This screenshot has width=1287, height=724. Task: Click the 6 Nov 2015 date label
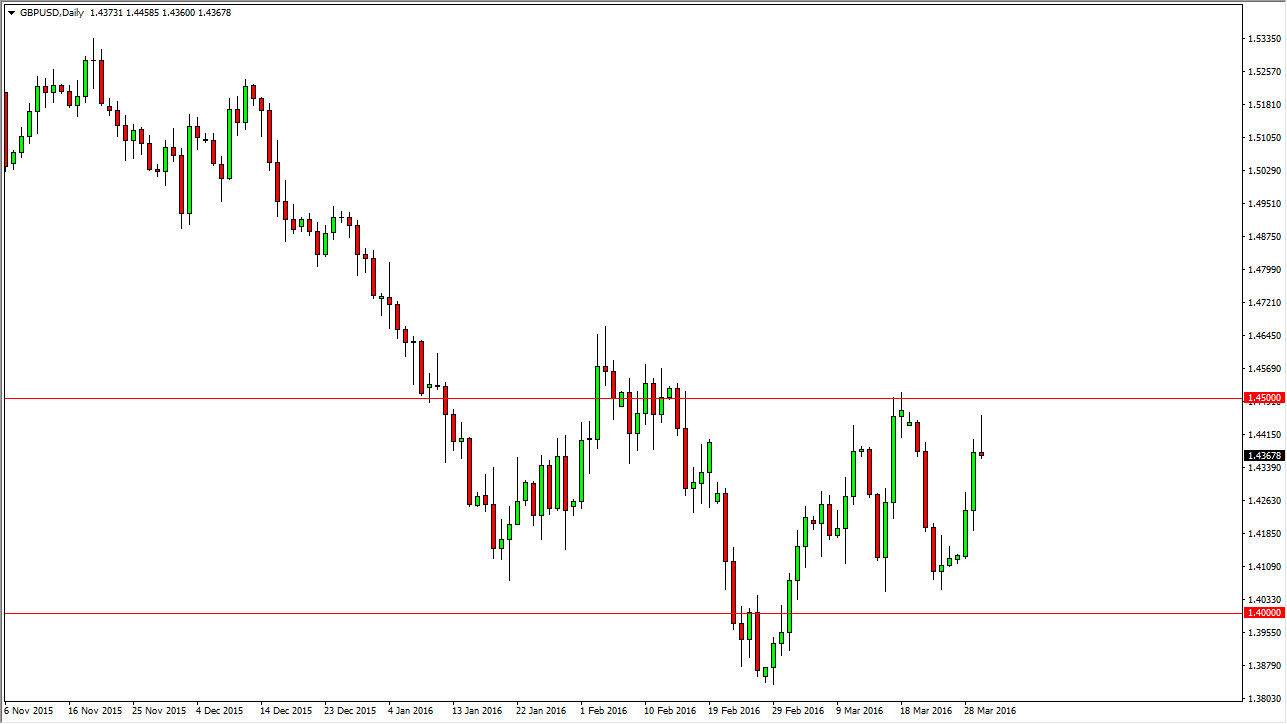coord(26,711)
